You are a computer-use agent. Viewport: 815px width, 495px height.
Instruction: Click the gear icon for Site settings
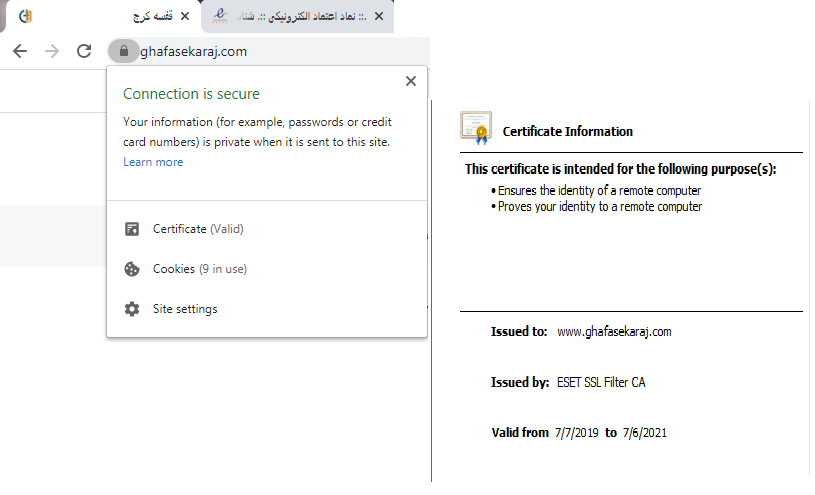tap(132, 309)
